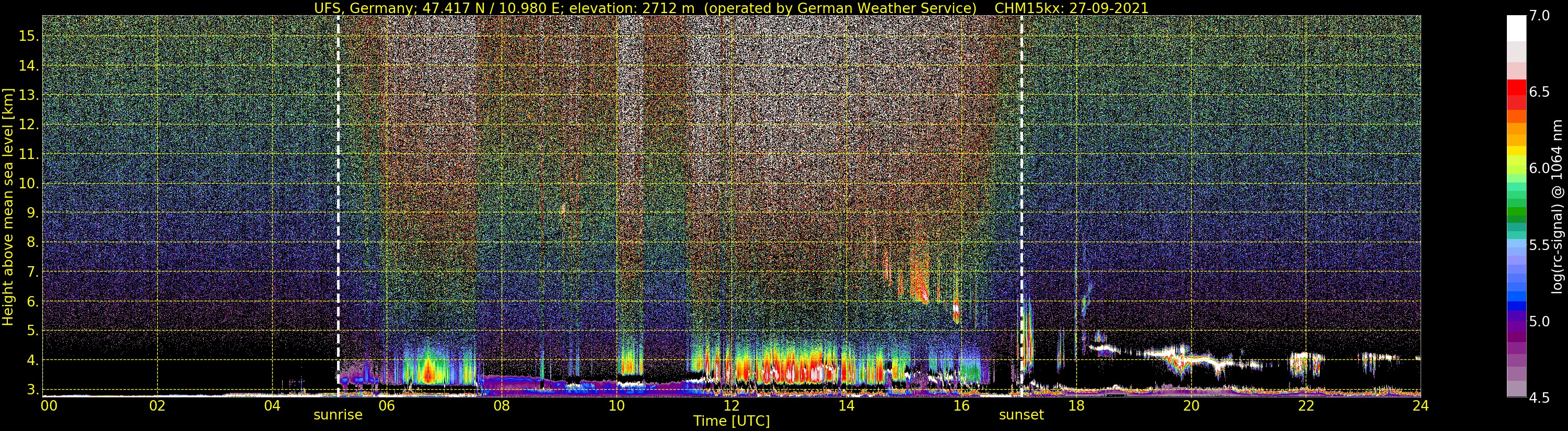Click the '6.5' colorbar value label
The image size is (1568, 431).
1539,92
